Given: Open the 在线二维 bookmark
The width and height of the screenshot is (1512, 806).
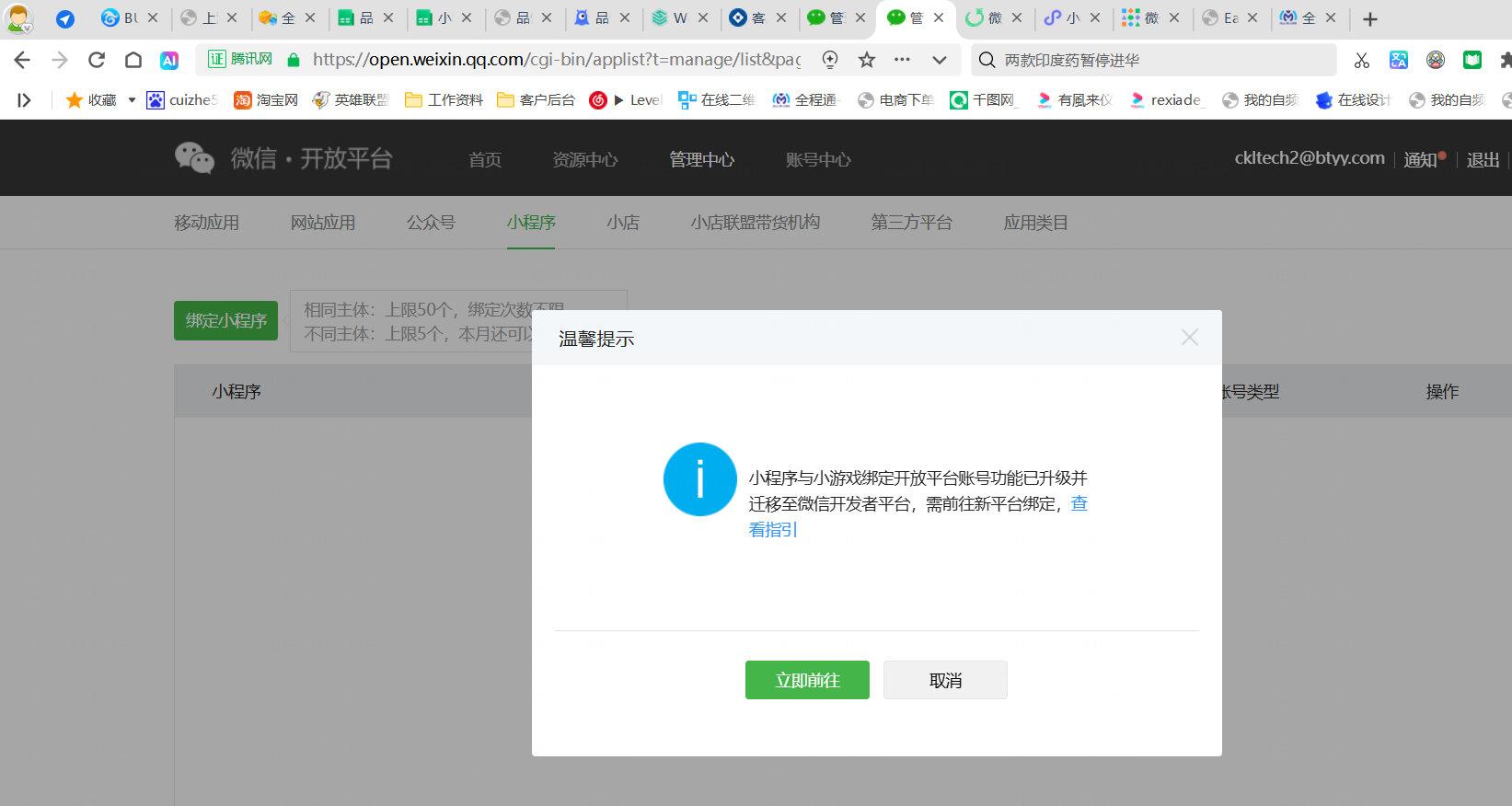Looking at the screenshot, I should point(716,100).
